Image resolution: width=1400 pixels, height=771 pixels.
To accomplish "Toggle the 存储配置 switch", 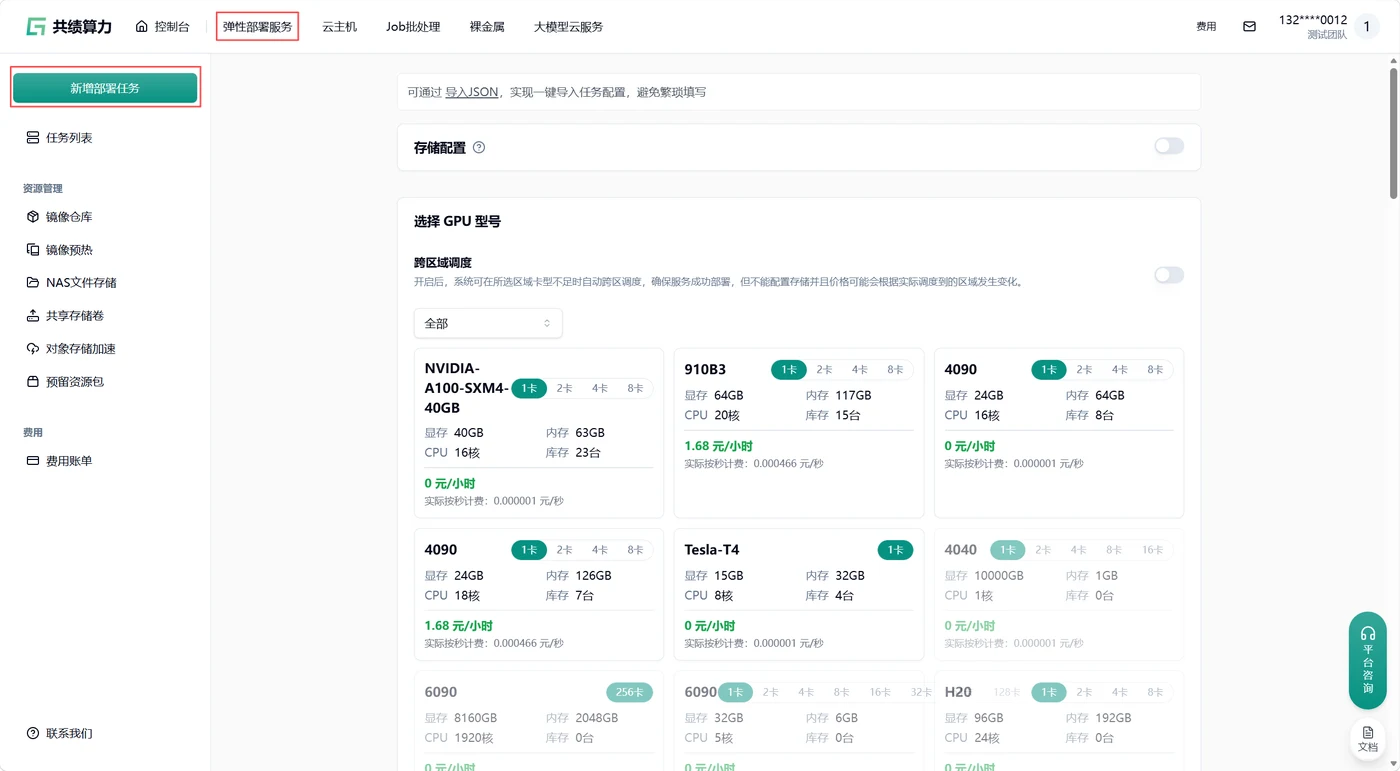I will coord(1169,147).
